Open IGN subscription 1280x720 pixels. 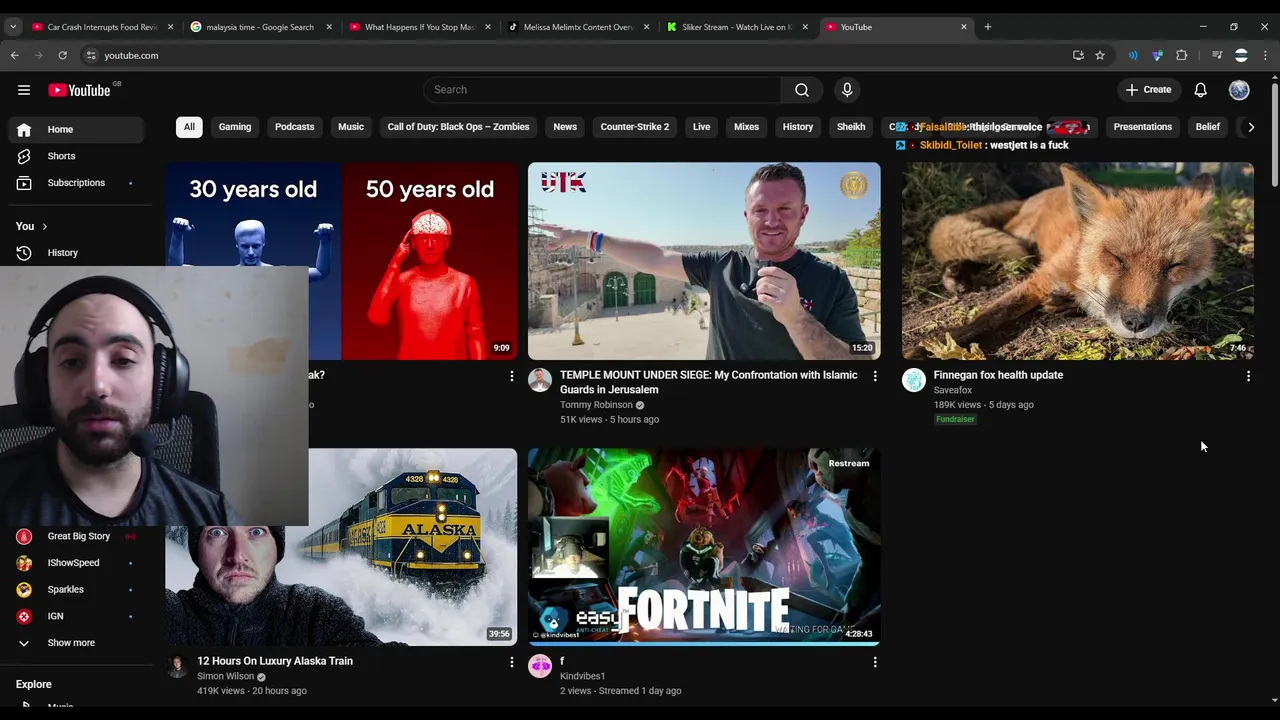tap(76, 616)
